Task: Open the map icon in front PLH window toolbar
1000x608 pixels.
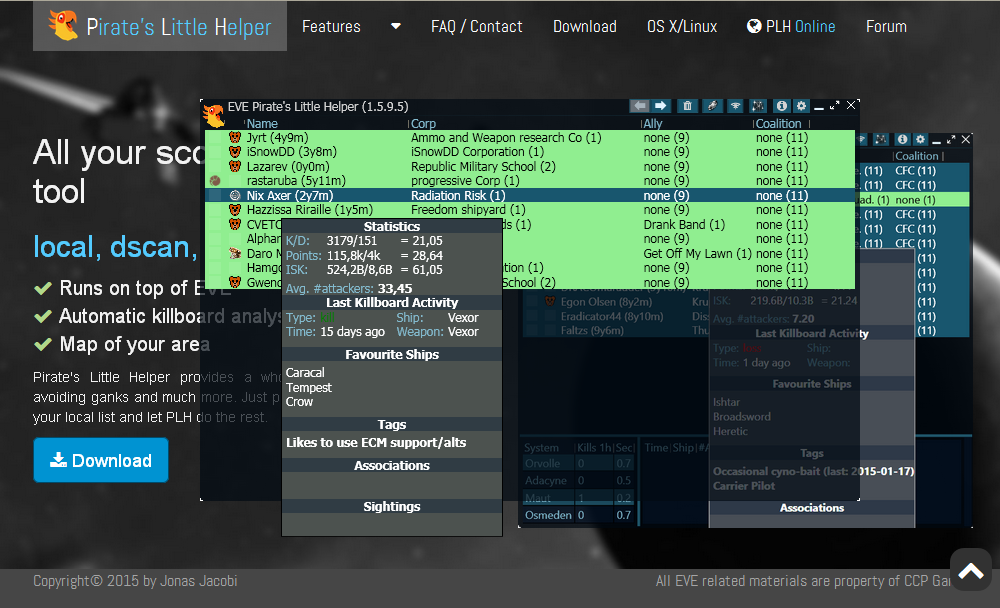Action: point(758,106)
